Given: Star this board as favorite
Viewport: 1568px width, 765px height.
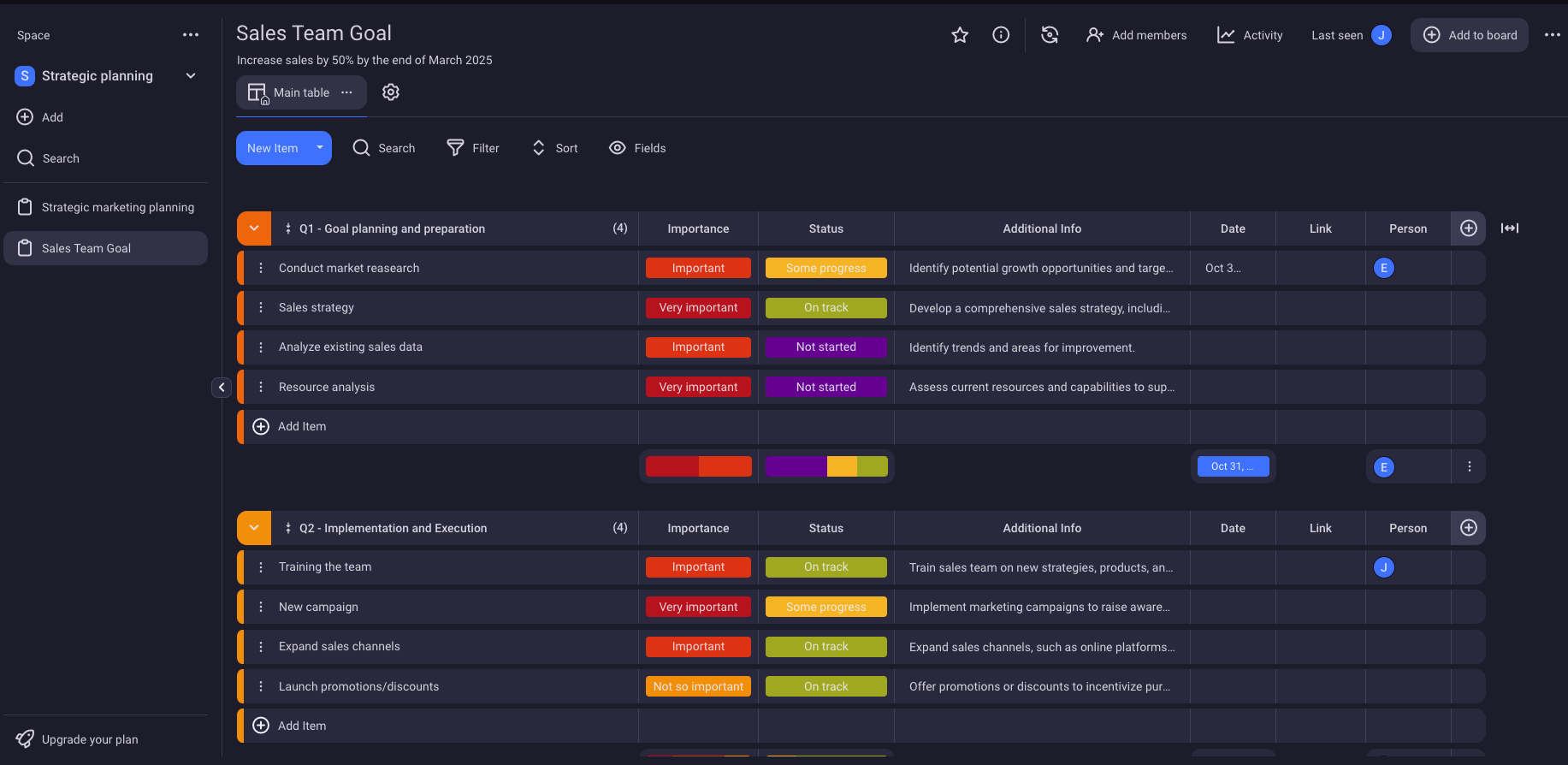Looking at the screenshot, I should pyautogui.click(x=960, y=35).
